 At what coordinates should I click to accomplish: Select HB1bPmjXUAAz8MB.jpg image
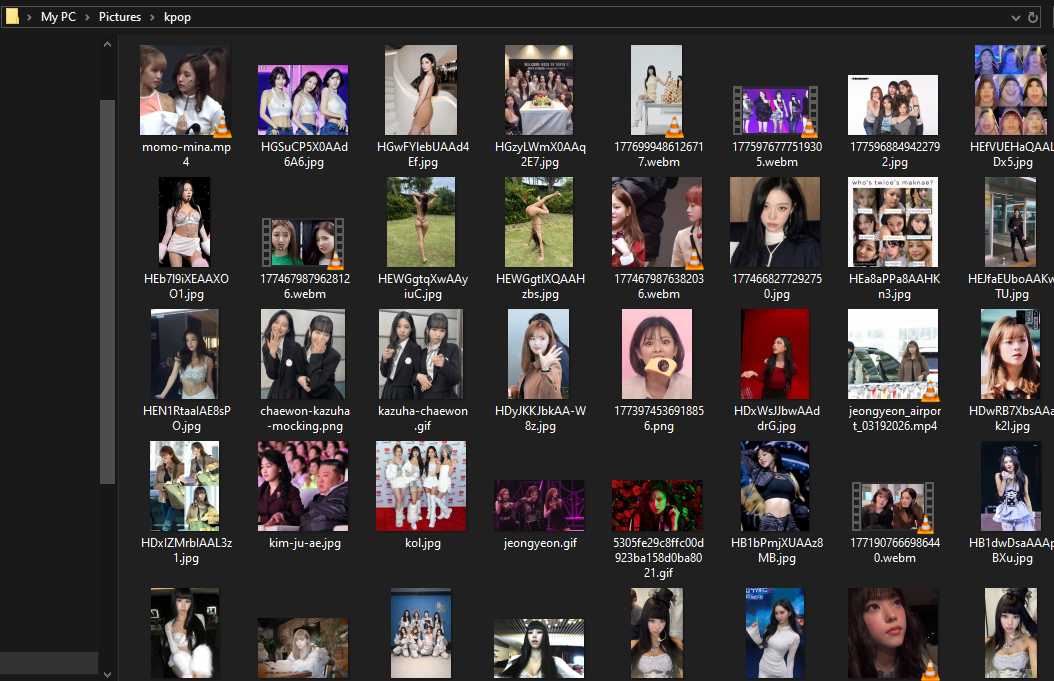[x=775, y=486]
